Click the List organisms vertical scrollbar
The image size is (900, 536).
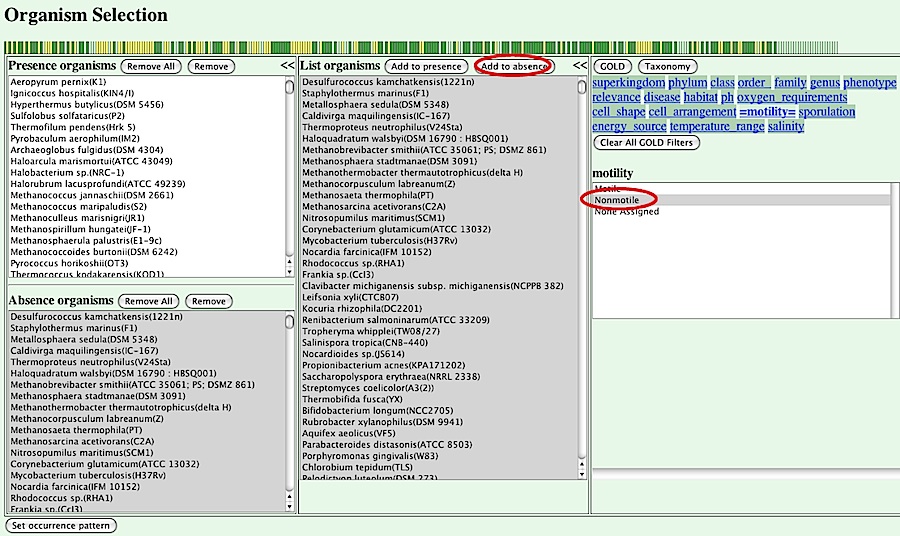click(x=582, y=280)
